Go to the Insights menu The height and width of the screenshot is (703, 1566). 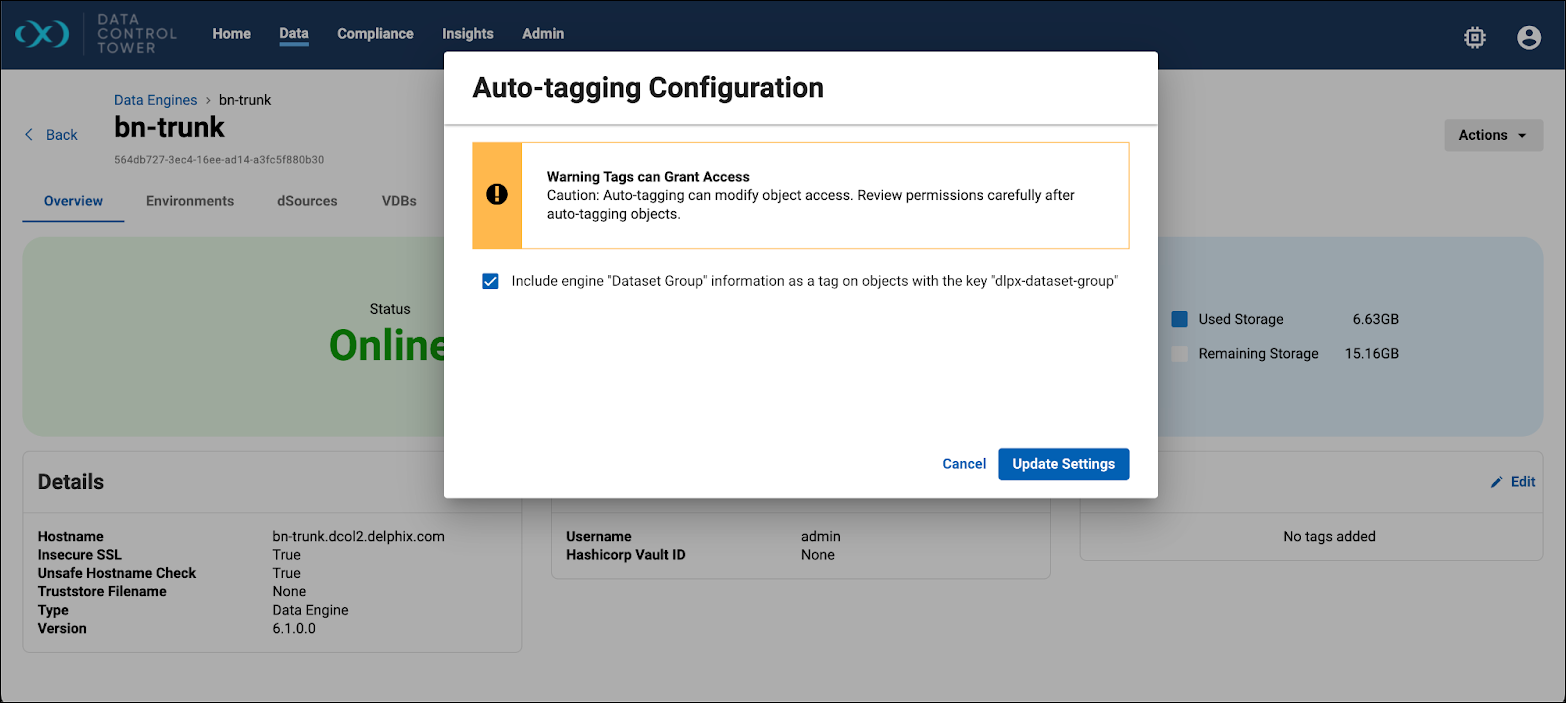[x=467, y=34]
